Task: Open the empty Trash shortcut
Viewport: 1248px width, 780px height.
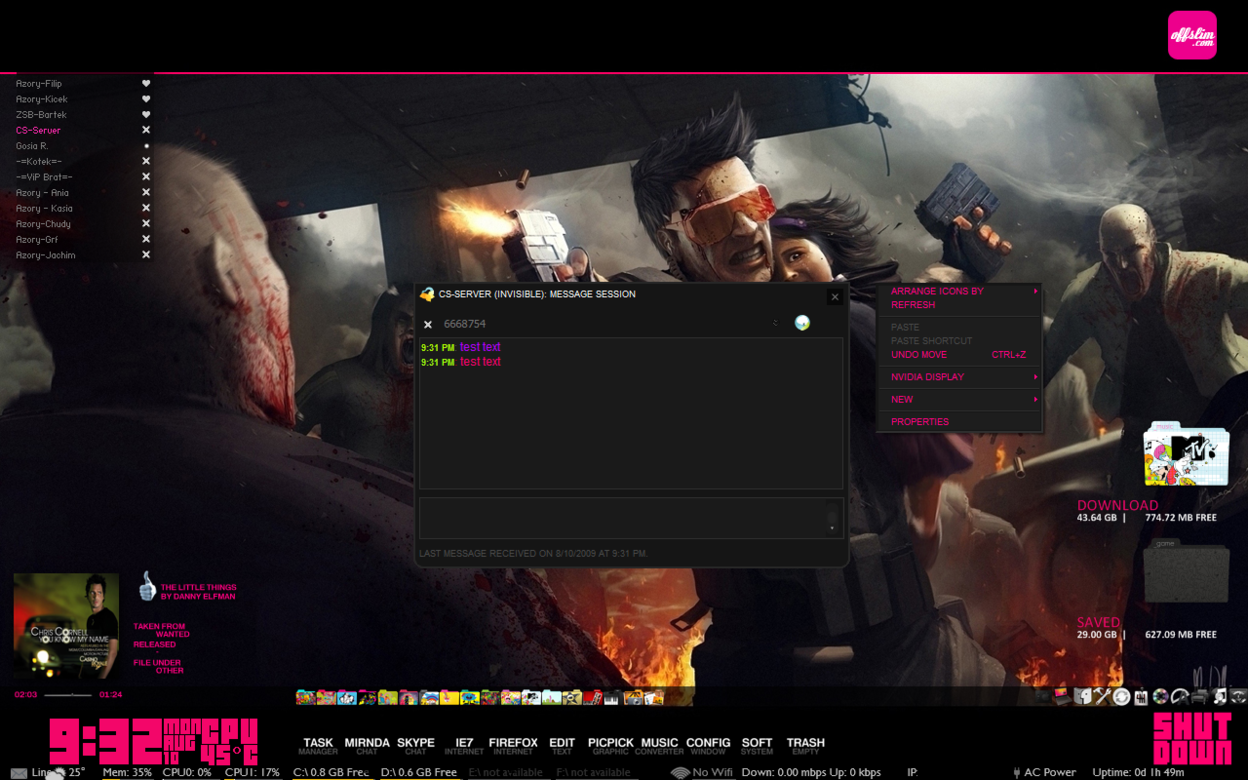Action: [x=805, y=746]
